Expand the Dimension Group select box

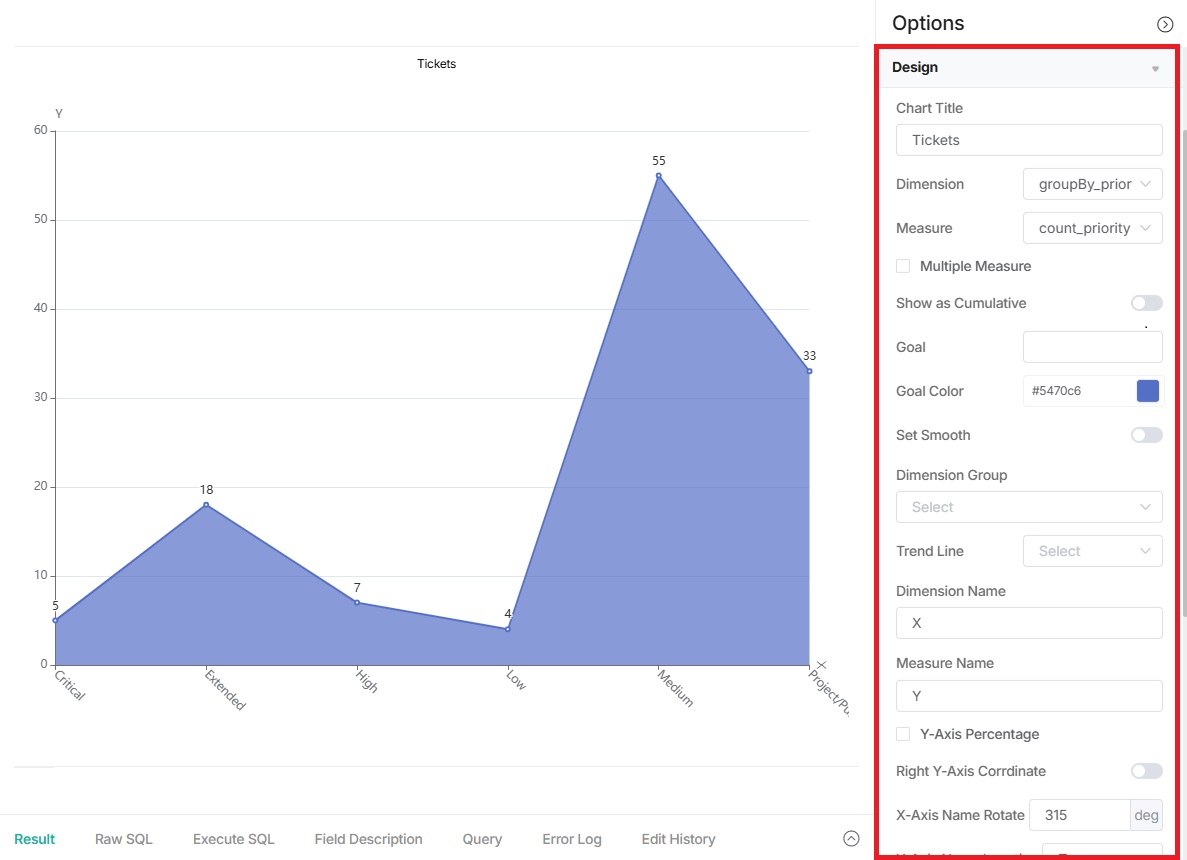pyautogui.click(x=1028, y=507)
